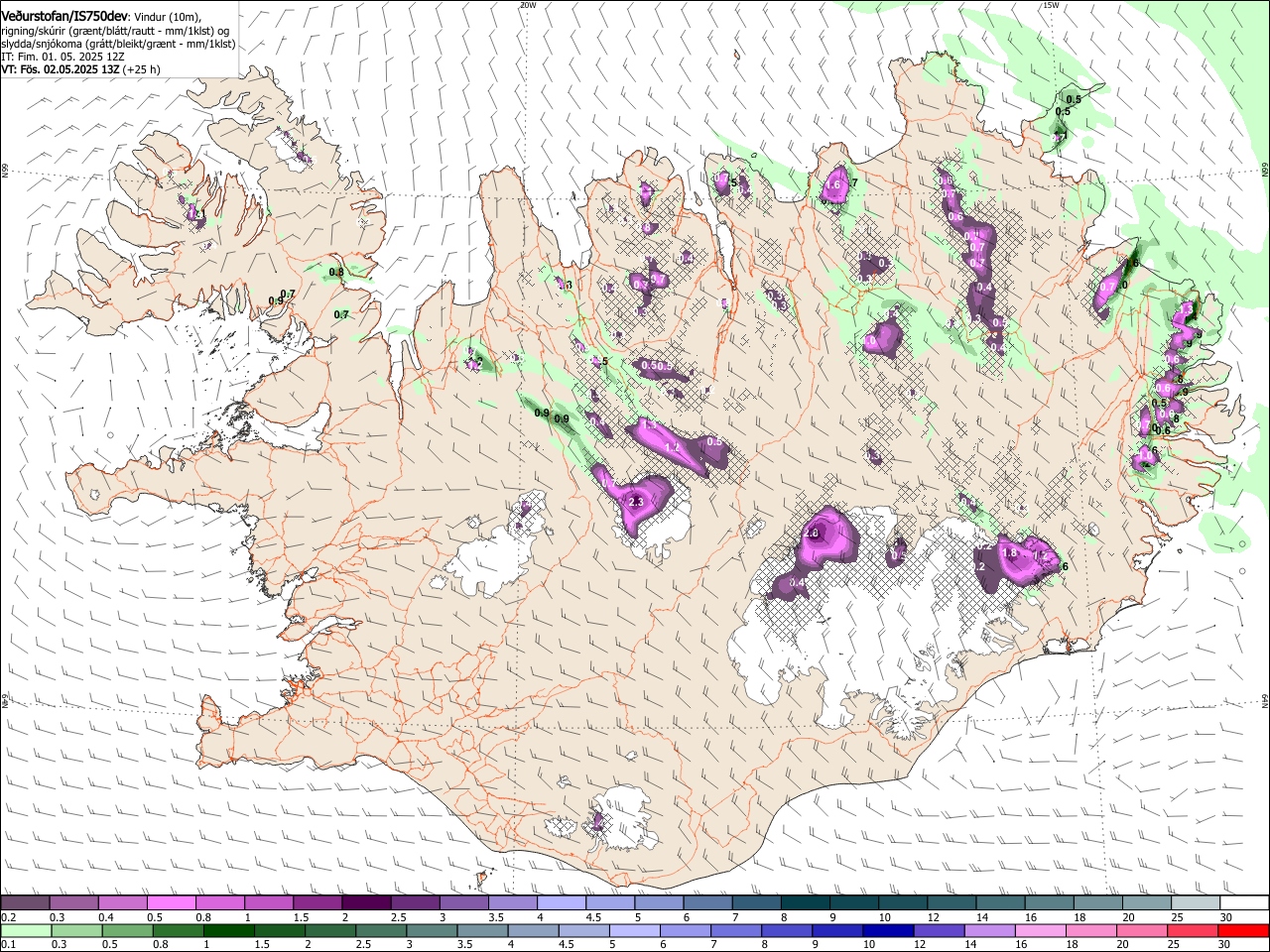Click the Veðurstofan/IS750dev title text
This screenshot has height=952, width=1270.
(64, 16)
